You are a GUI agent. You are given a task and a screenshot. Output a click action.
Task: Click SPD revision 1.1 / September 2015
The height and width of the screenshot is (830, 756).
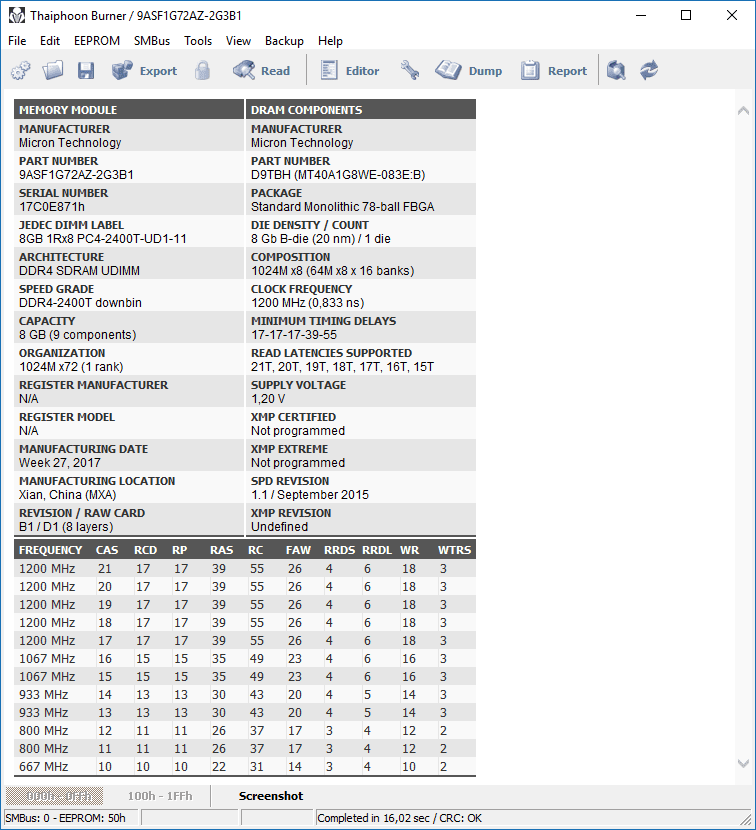[310, 495]
